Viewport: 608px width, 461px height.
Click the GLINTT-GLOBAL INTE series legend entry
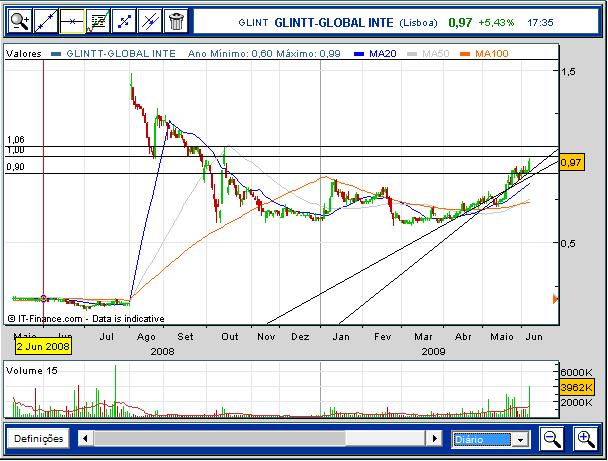click(x=121, y=54)
